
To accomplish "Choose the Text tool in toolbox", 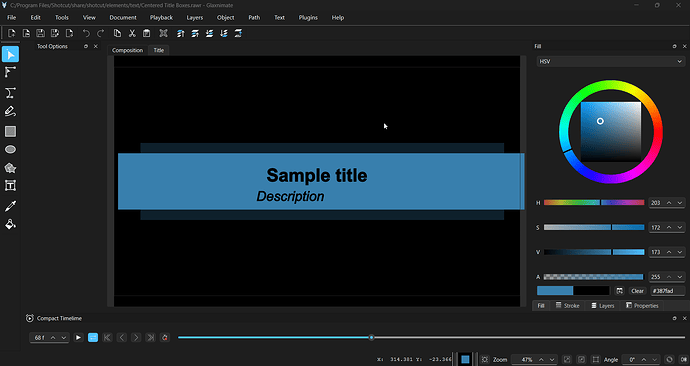I will point(11,186).
